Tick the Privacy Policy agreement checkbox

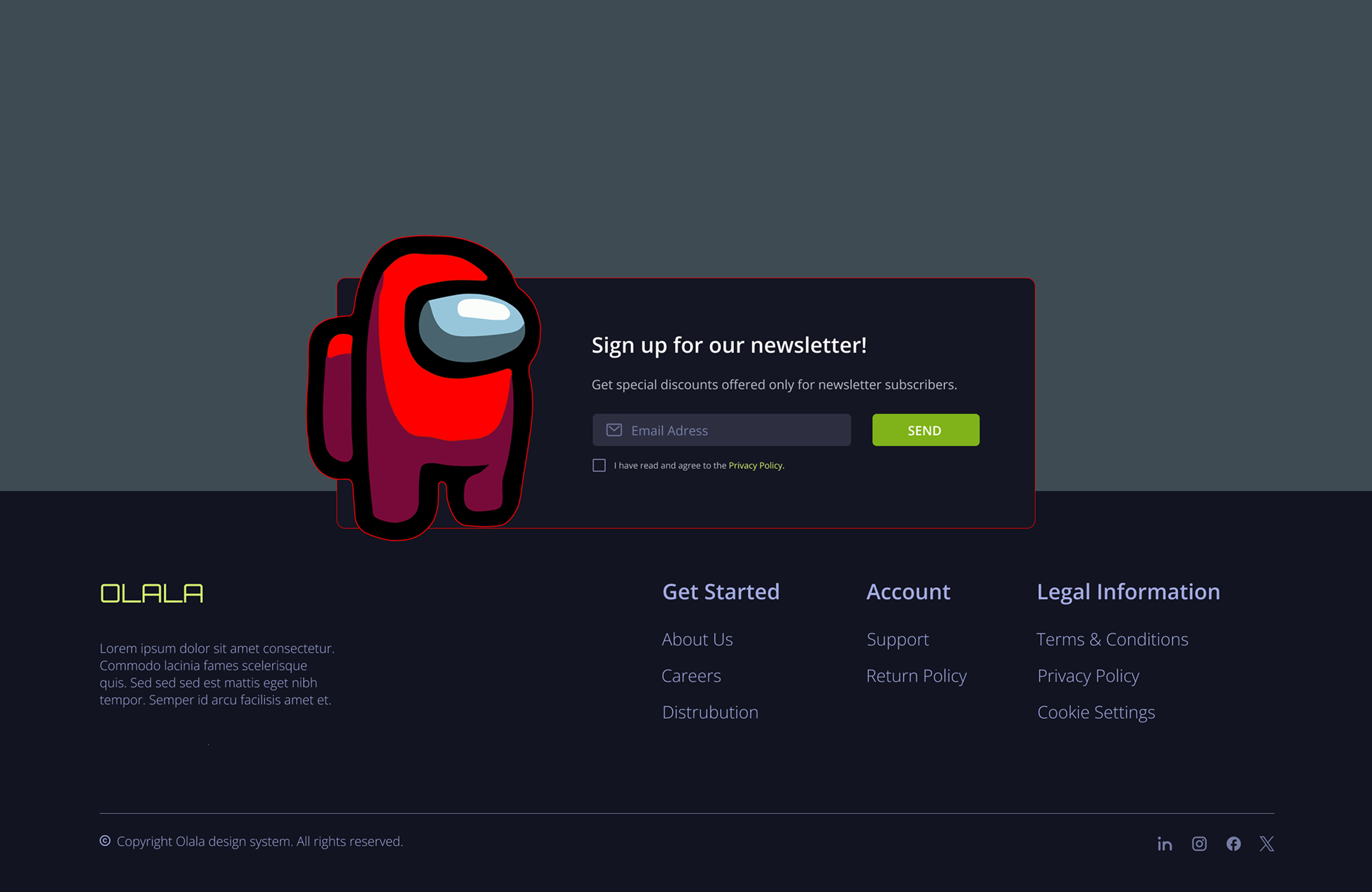(x=599, y=465)
